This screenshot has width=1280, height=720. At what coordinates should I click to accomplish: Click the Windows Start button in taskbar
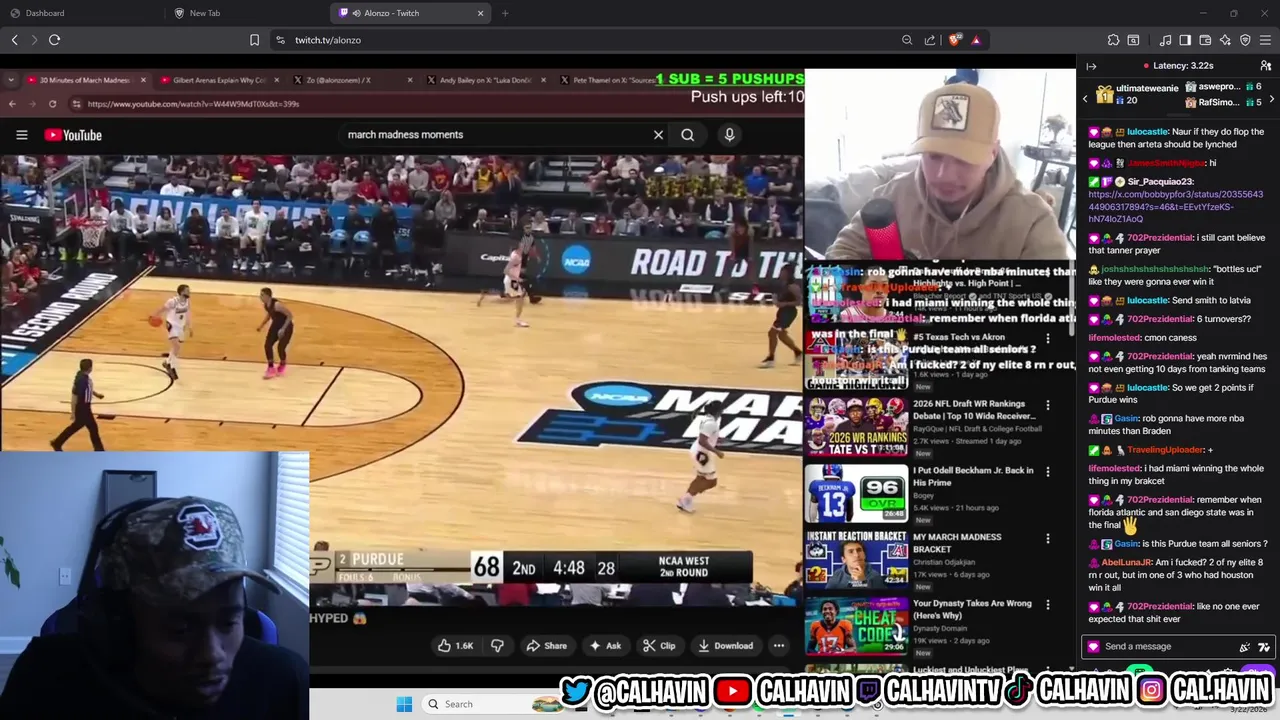pos(404,704)
